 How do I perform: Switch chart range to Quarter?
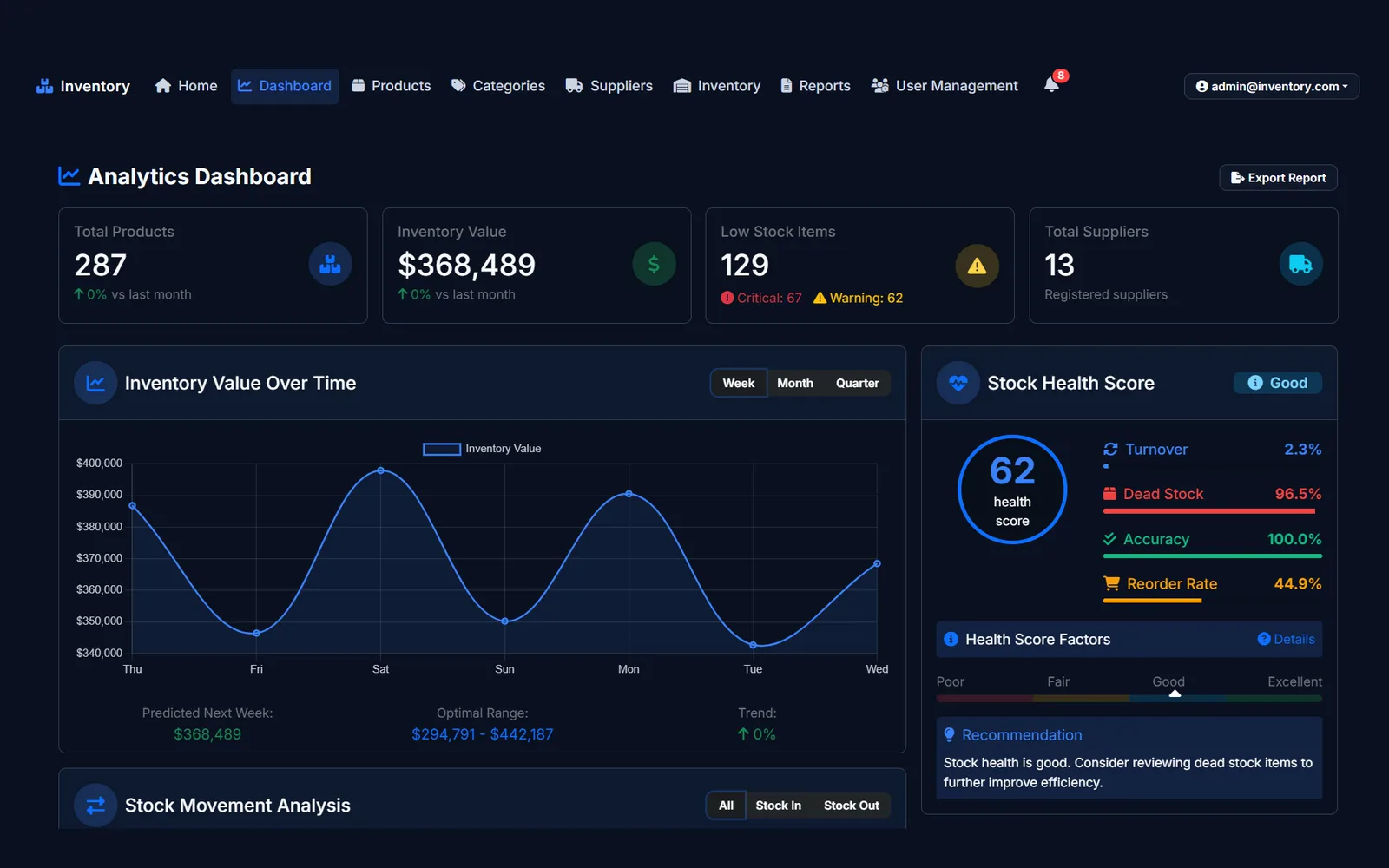coord(858,383)
